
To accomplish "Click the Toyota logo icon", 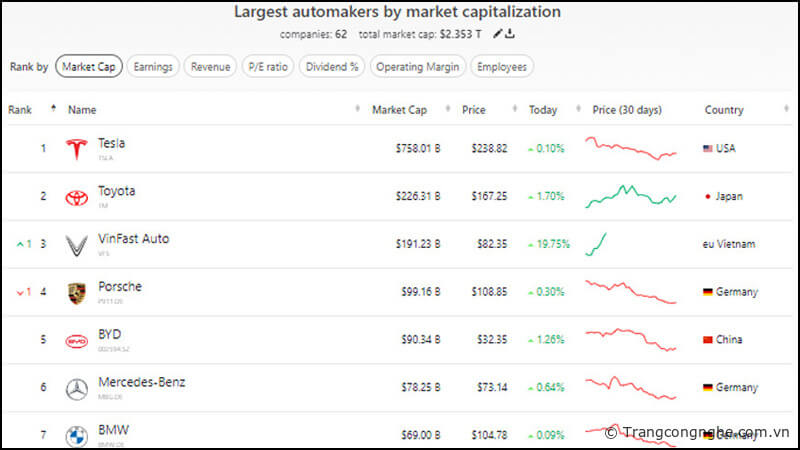I will coord(77,197).
